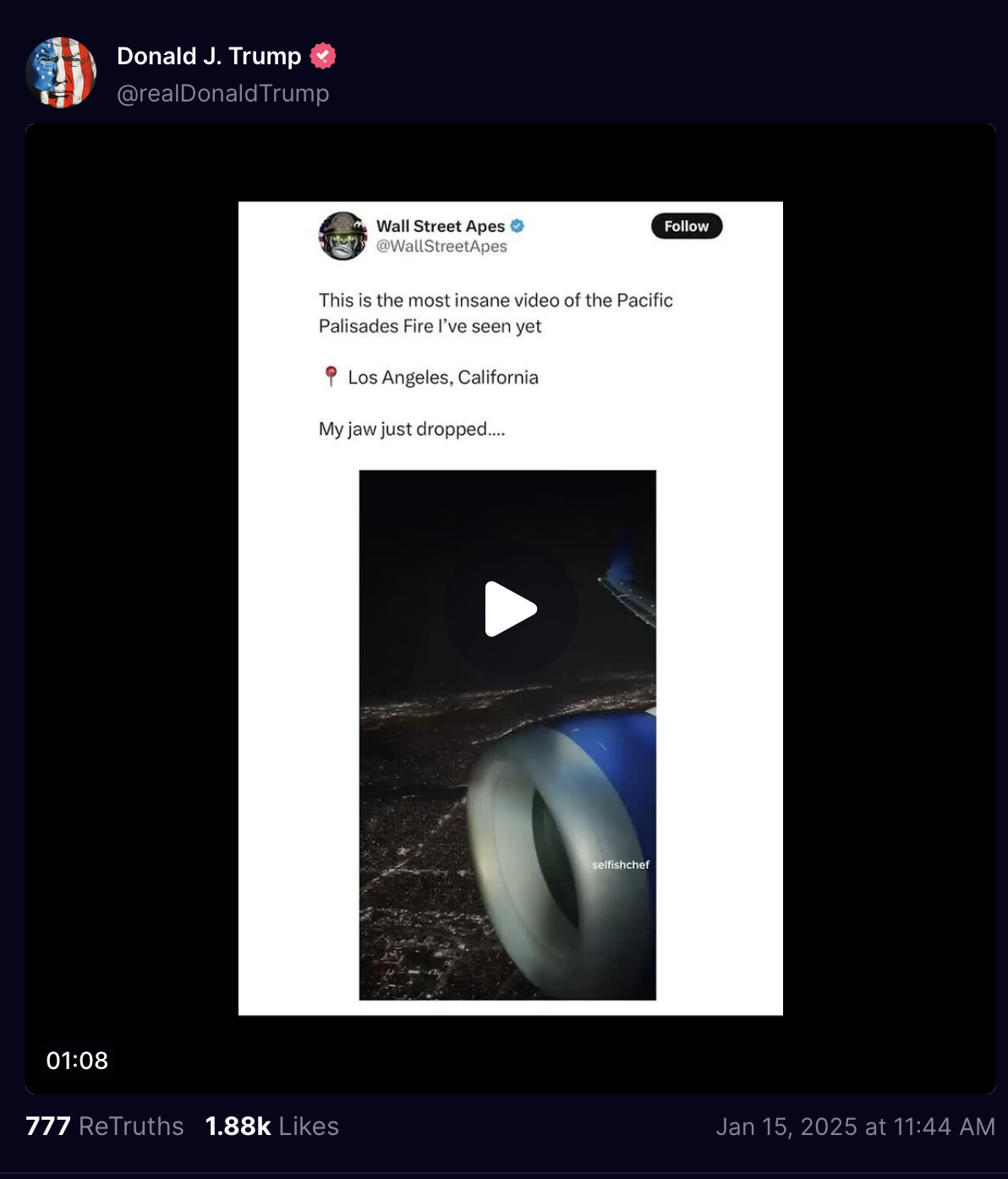Screen dimensions: 1008x1179
Task: Follow the Wall Street Apes account
Action: (x=687, y=226)
